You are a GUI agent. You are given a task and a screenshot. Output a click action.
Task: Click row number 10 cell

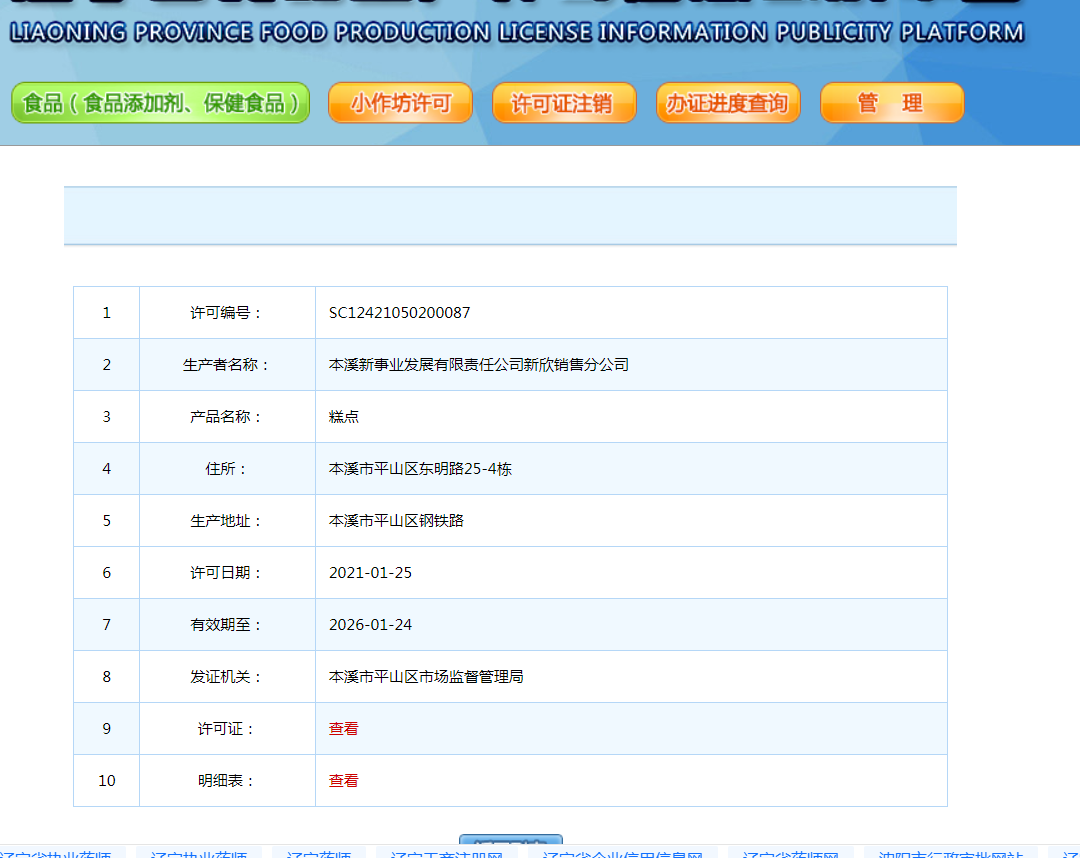107,781
